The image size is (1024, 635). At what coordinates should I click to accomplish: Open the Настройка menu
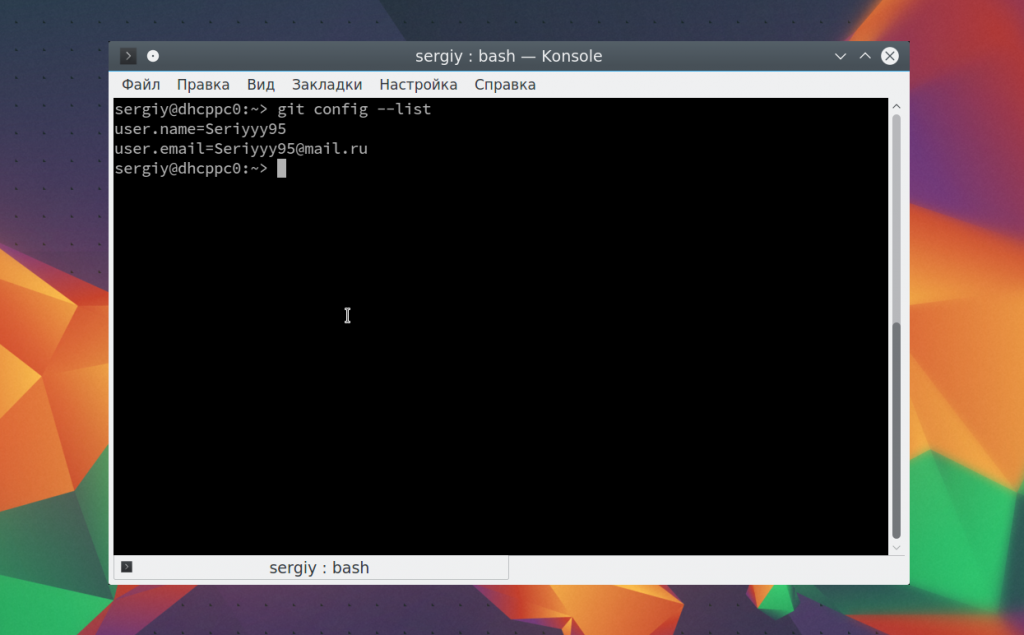coord(418,85)
